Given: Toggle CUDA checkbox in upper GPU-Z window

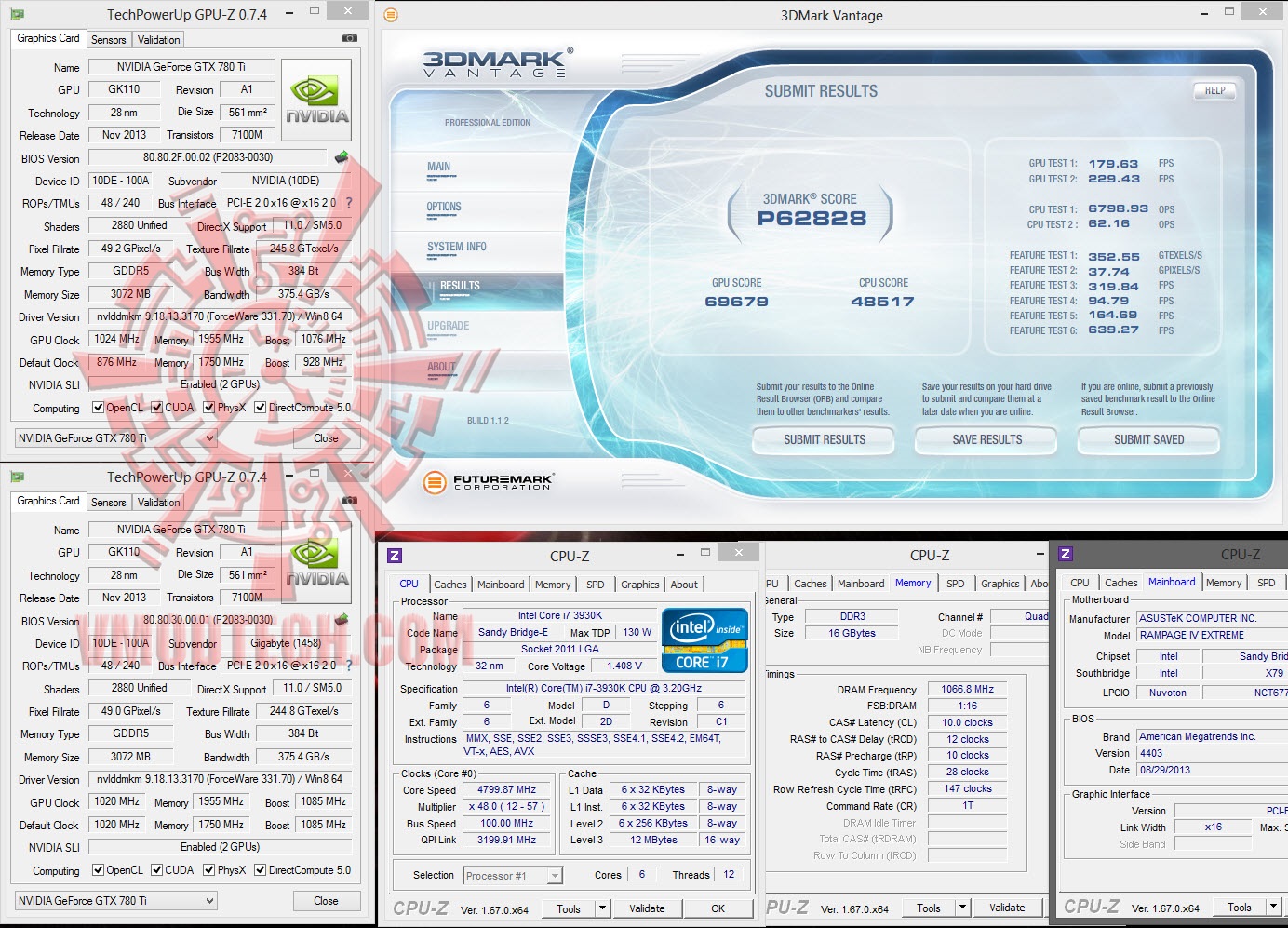Looking at the screenshot, I should 156,408.
